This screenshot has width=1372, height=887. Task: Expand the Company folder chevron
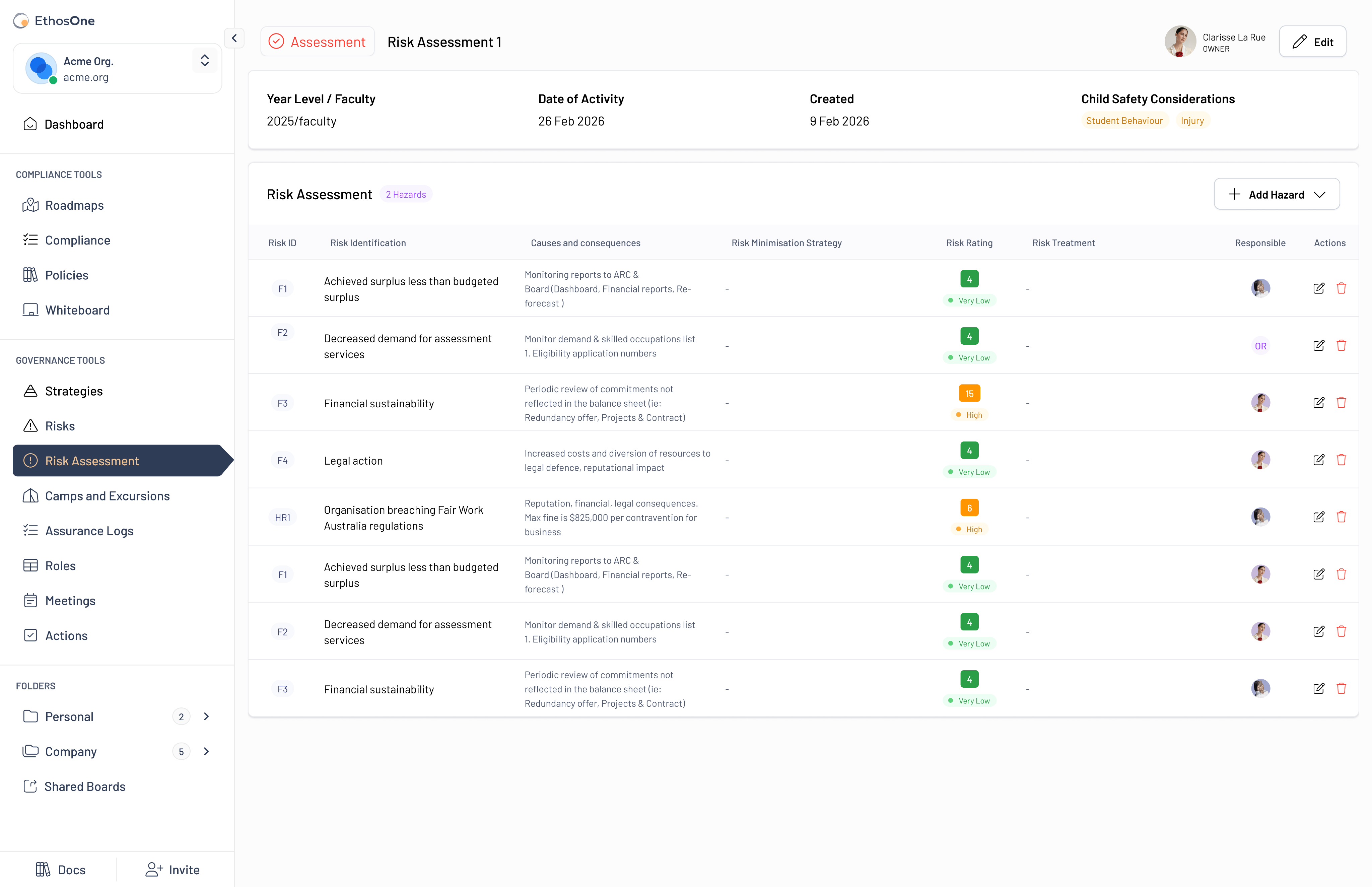coord(206,751)
